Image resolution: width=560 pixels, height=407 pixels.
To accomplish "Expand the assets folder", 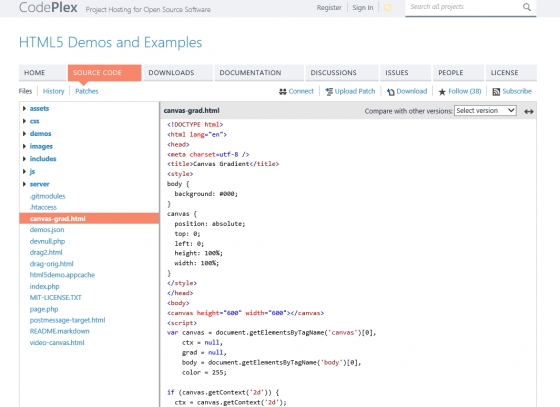I will pos(24,108).
